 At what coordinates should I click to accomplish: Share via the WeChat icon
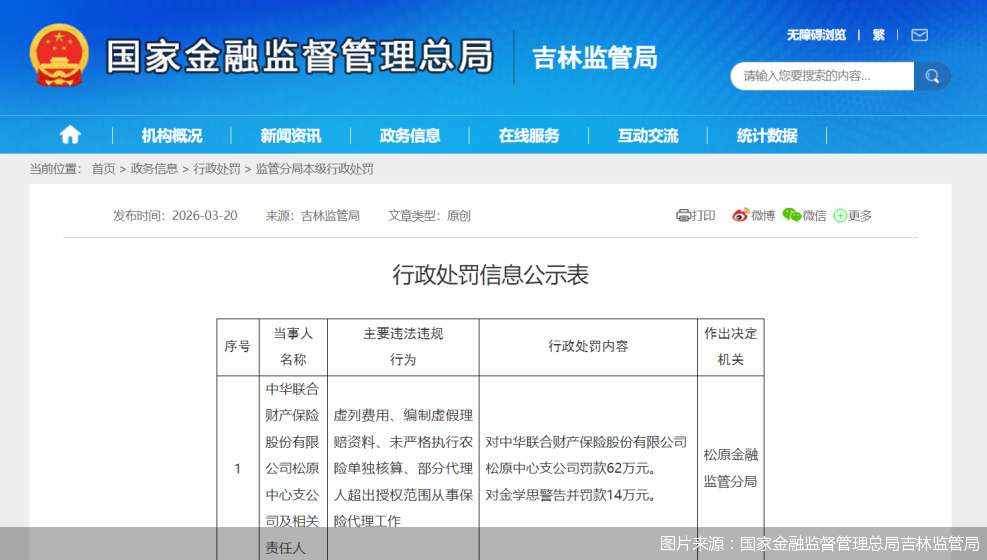tap(791, 215)
